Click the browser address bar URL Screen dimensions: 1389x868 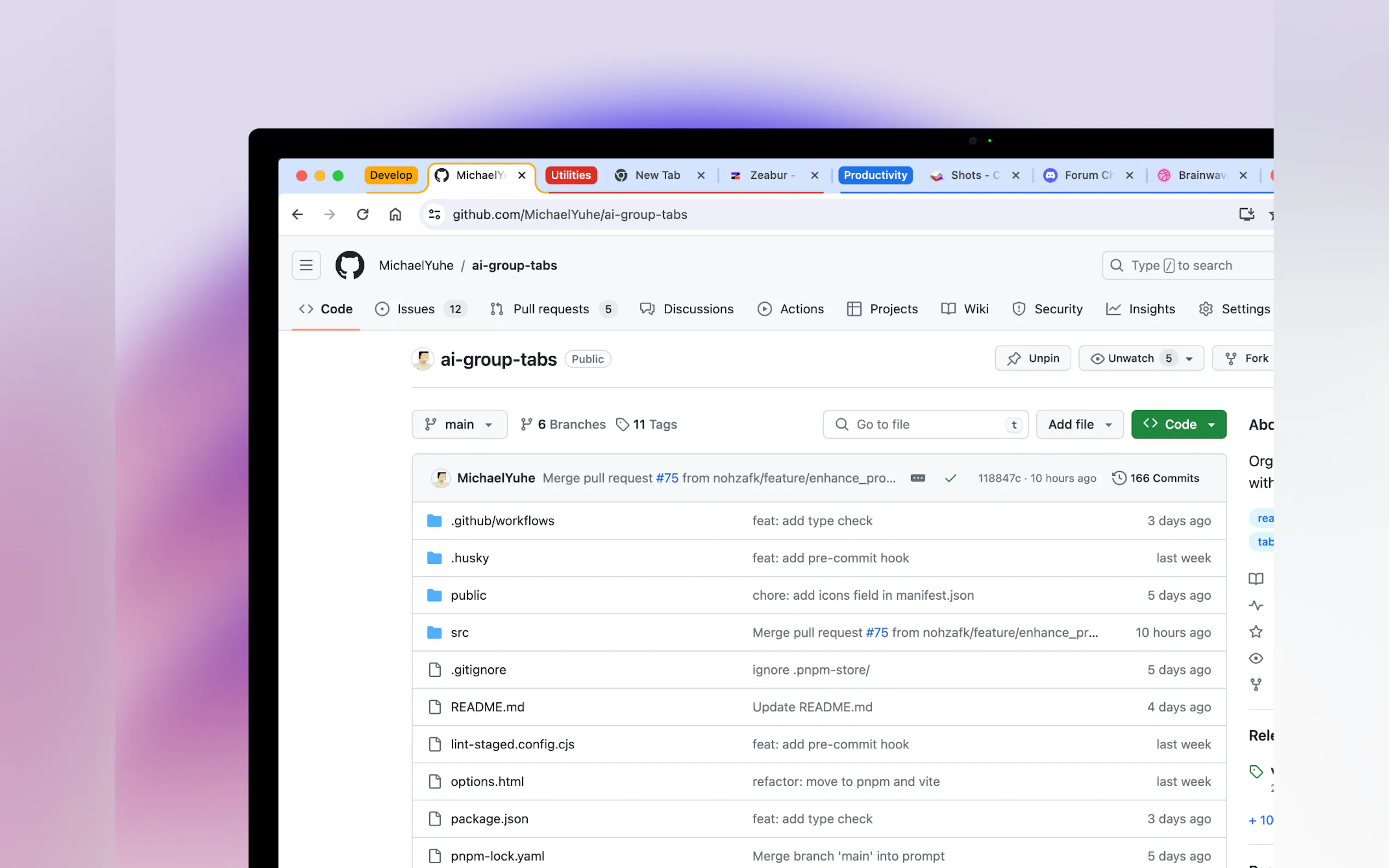click(x=570, y=214)
